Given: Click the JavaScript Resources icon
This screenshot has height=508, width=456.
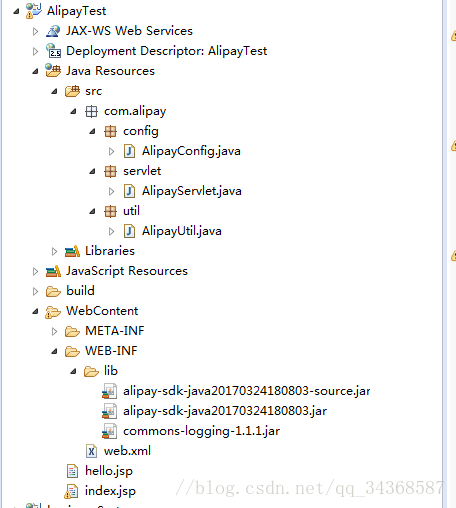Looking at the screenshot, I should point(53,271).
